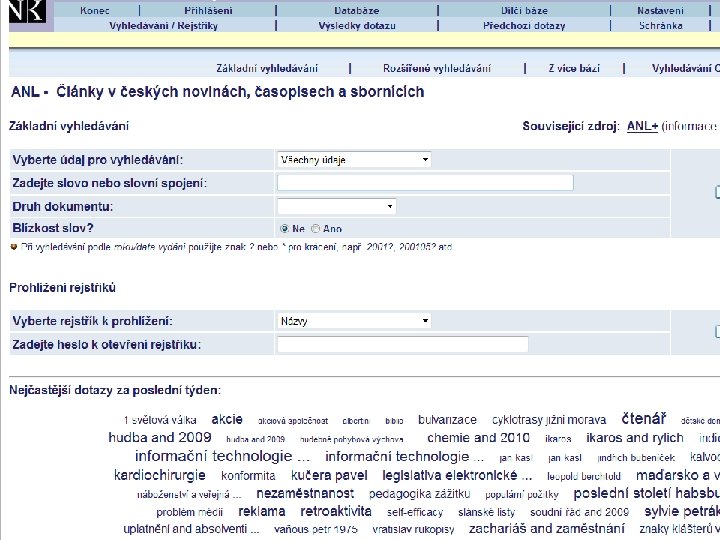
Task: Click the 'kučera pavel' query tag
Action: tap(329, 475)
